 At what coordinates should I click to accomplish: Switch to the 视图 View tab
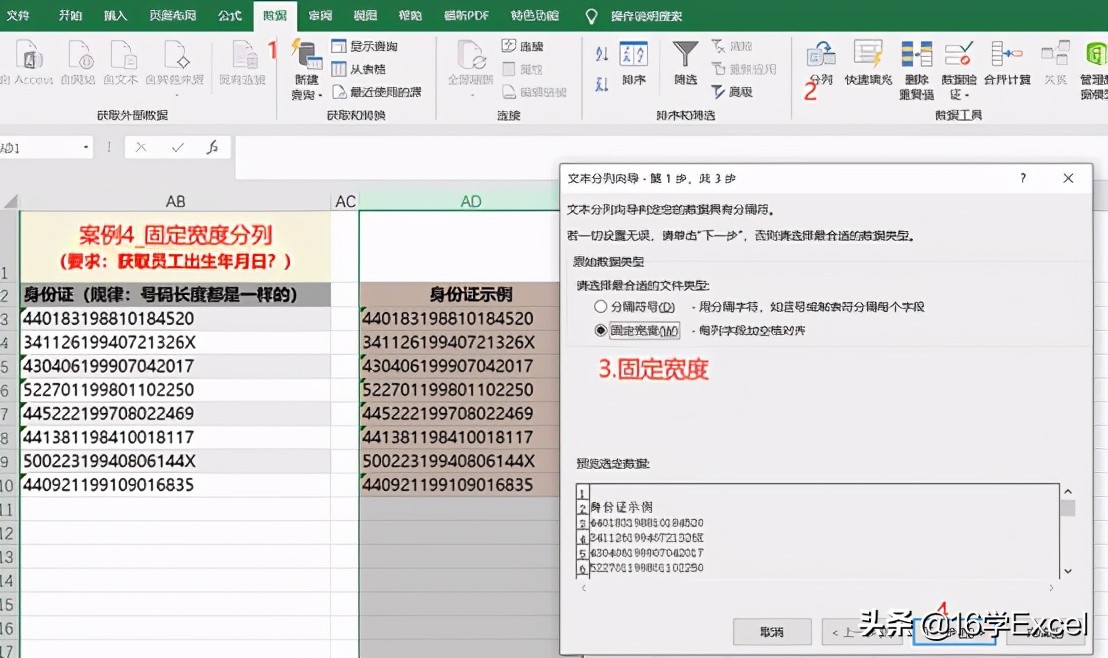365,15
